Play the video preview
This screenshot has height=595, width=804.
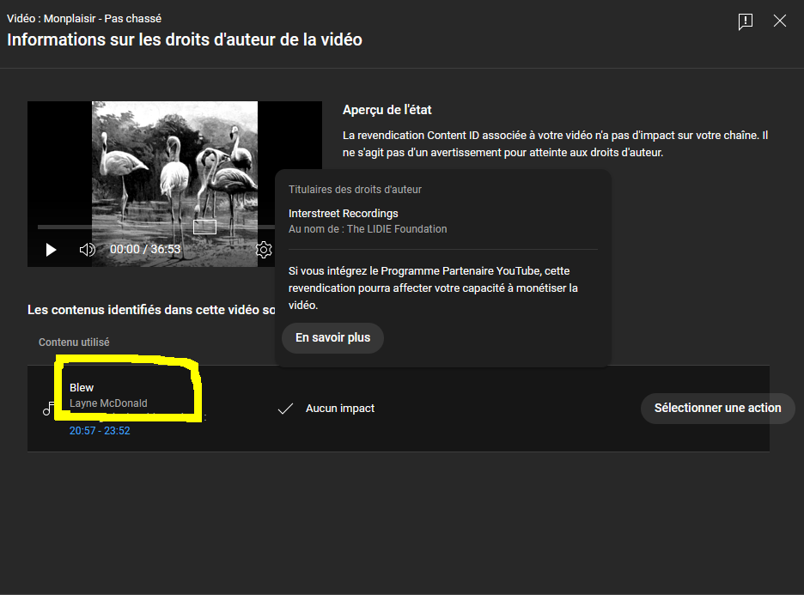click(x=51, y=249)
